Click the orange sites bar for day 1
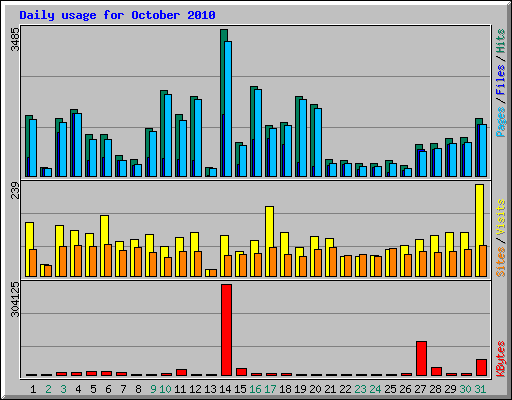Image resolution: width=512 pixels, height=400 pixels. pyautogui.click(x=33, y=263)
